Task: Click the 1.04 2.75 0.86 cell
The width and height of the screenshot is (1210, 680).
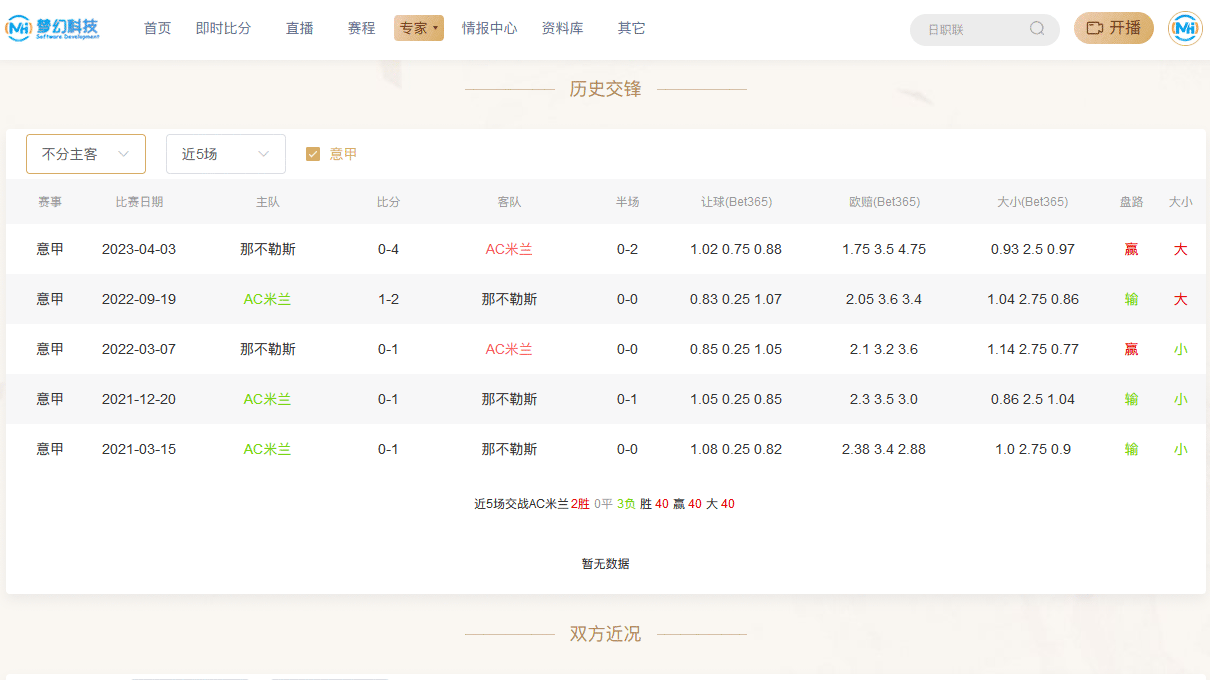Action: point(1033,299)
